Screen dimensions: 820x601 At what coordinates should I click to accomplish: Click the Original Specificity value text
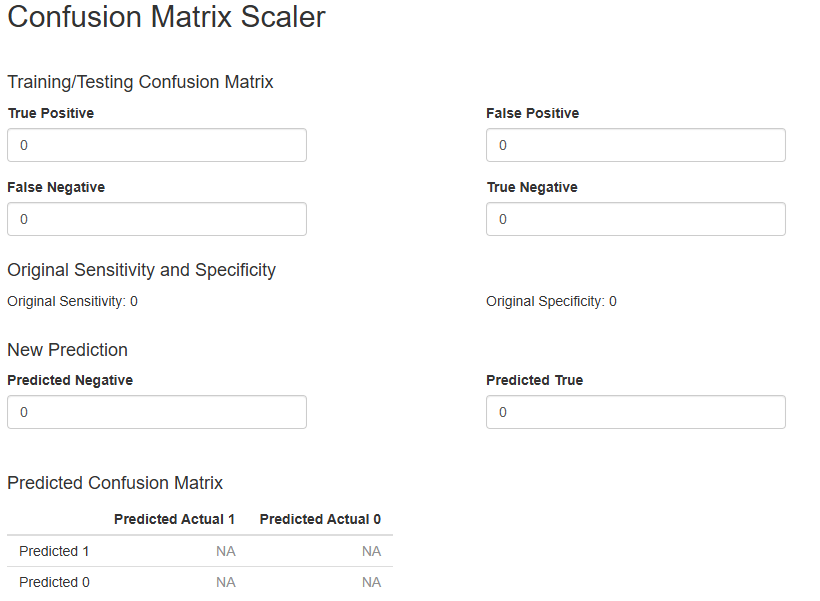(x=551, y=301)
